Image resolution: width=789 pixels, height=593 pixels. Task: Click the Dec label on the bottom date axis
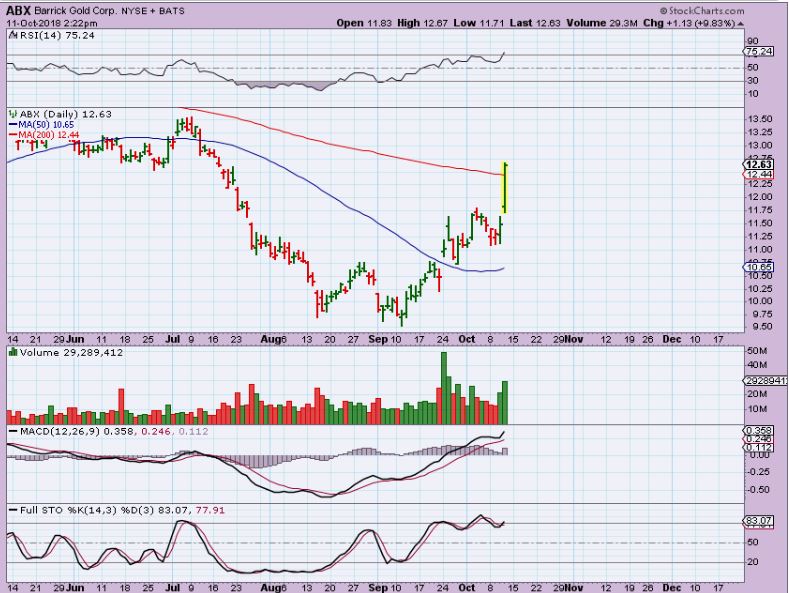point(671,587)
